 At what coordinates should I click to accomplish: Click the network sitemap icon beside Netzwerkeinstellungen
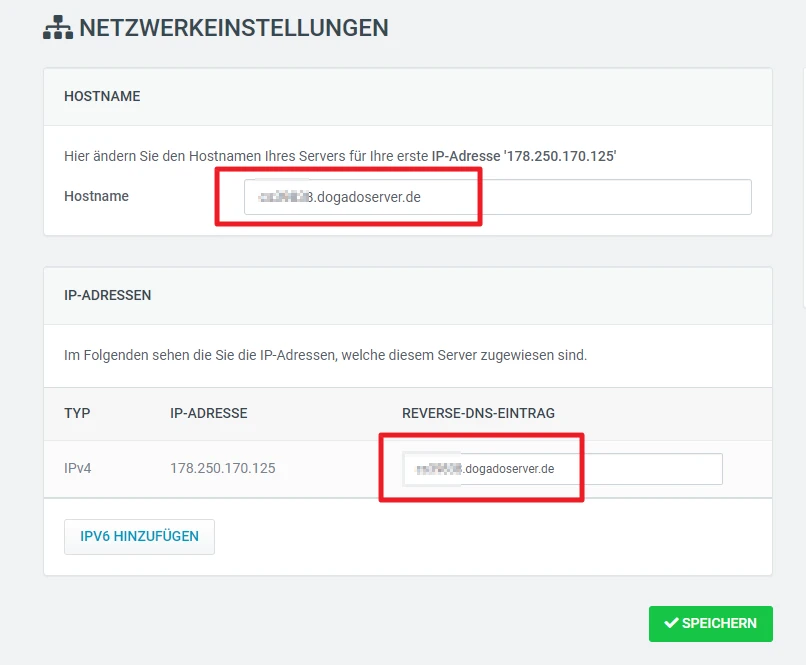click(x=58, y=28)
